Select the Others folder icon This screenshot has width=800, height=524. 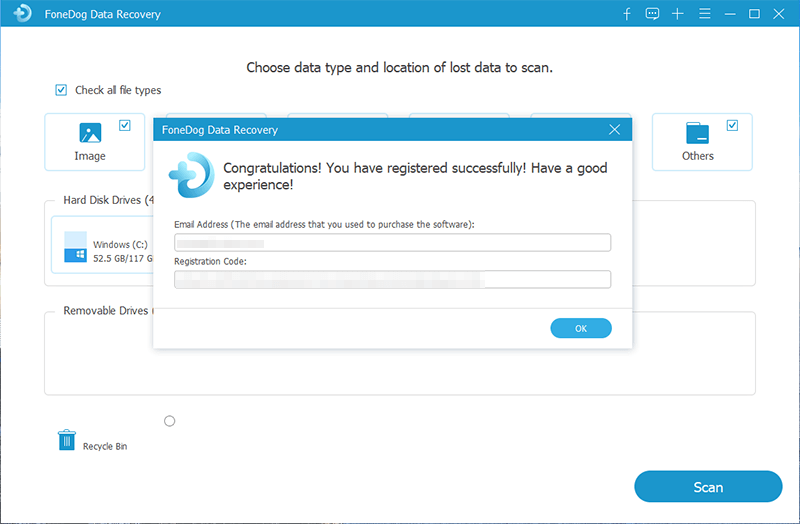point(697,133)
